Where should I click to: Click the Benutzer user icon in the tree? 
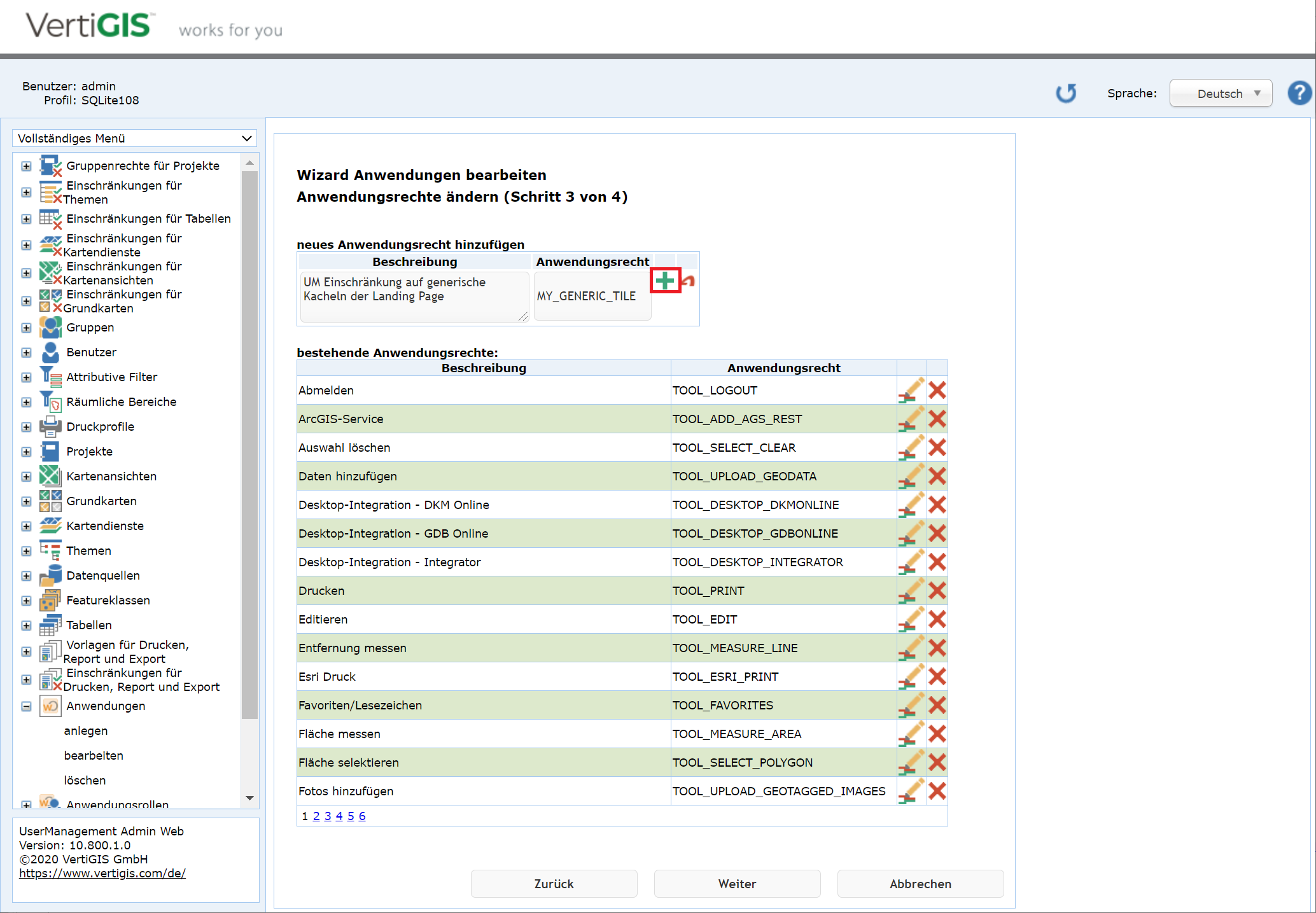coord(50,352)
